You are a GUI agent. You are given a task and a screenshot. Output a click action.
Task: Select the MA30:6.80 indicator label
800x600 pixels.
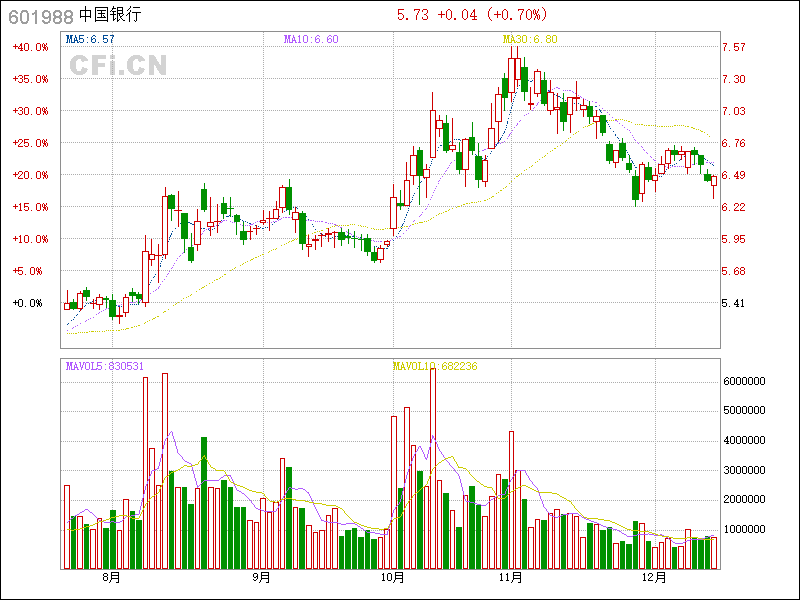tap(530, 39)
